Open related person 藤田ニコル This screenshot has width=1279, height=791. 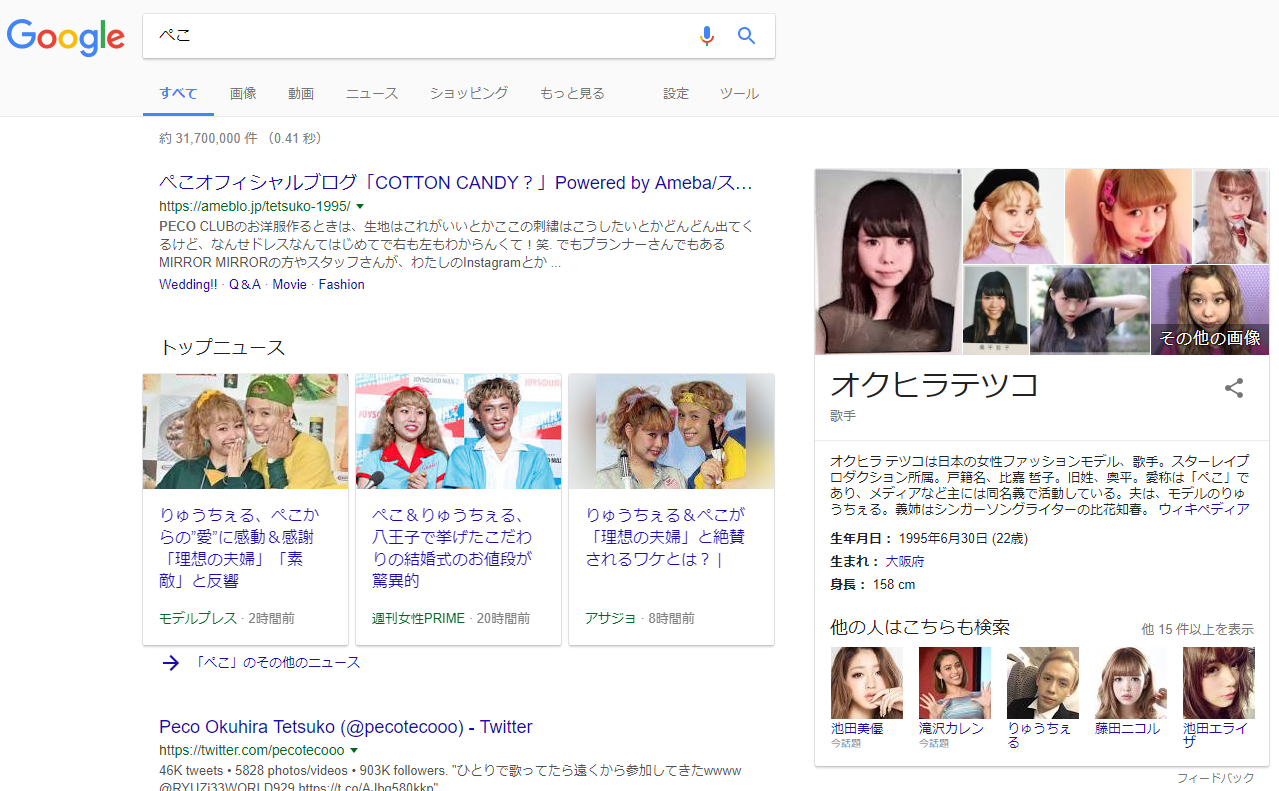(1131, 692)
